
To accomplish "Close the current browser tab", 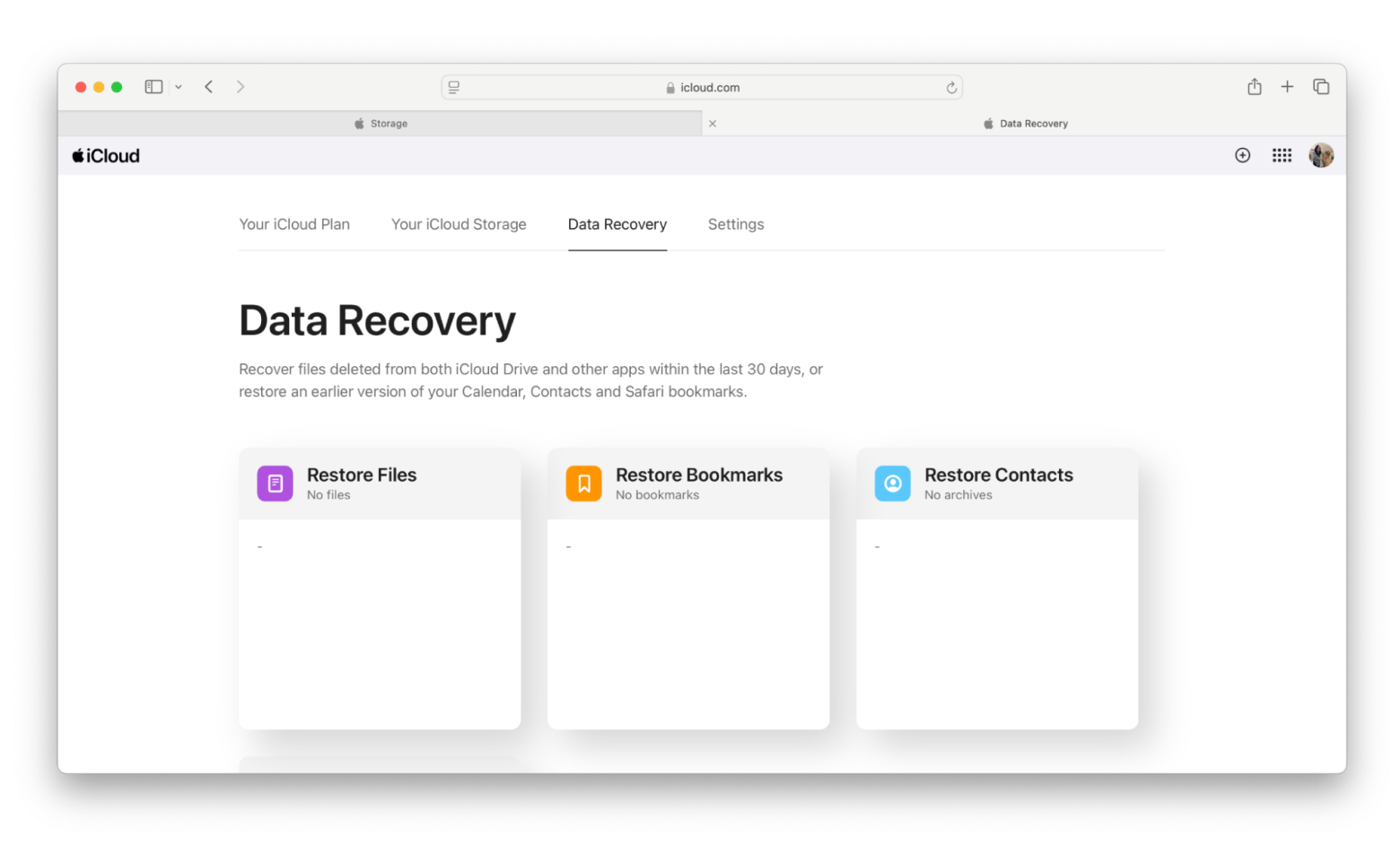I will 713,124.
